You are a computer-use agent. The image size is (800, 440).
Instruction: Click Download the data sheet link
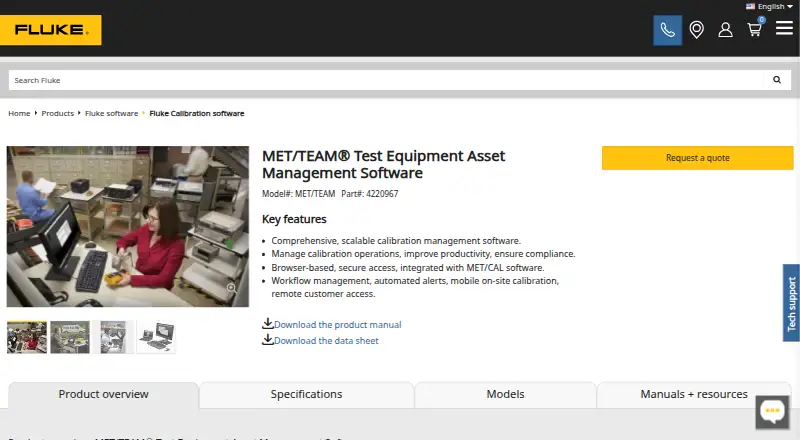(x=327, y=340)
